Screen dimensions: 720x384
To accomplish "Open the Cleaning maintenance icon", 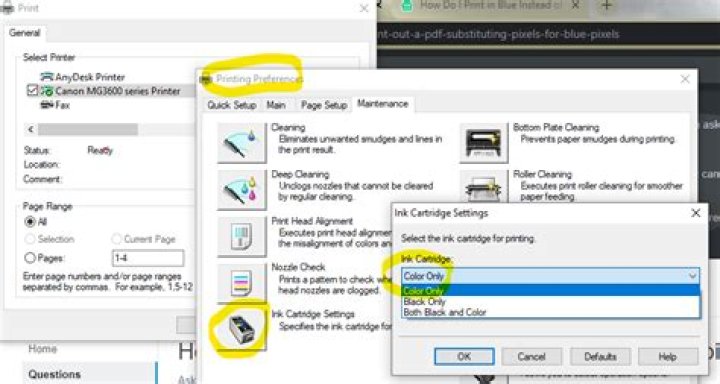I will (x=242, y=142).
